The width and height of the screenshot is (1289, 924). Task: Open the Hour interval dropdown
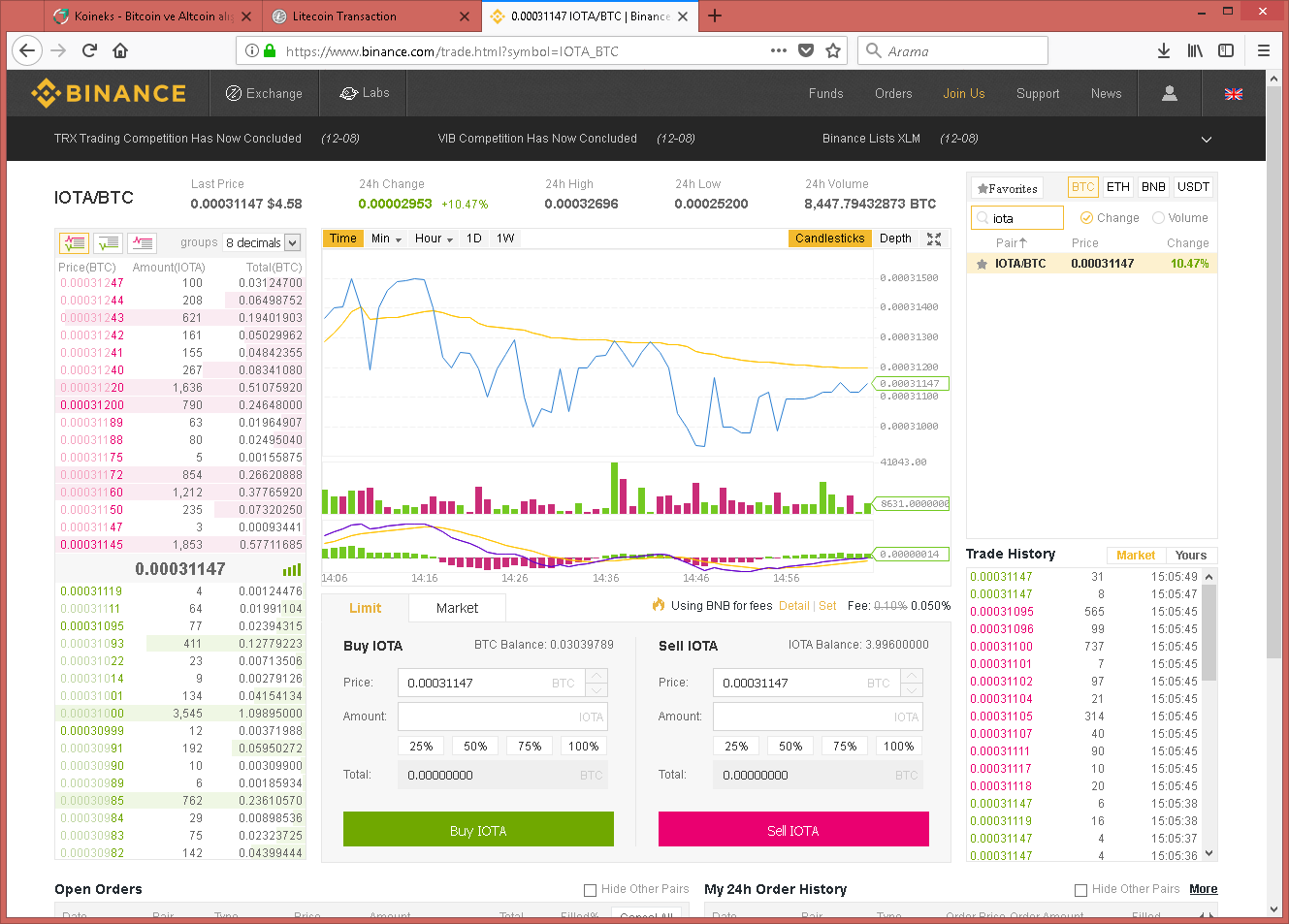[434, 239]
